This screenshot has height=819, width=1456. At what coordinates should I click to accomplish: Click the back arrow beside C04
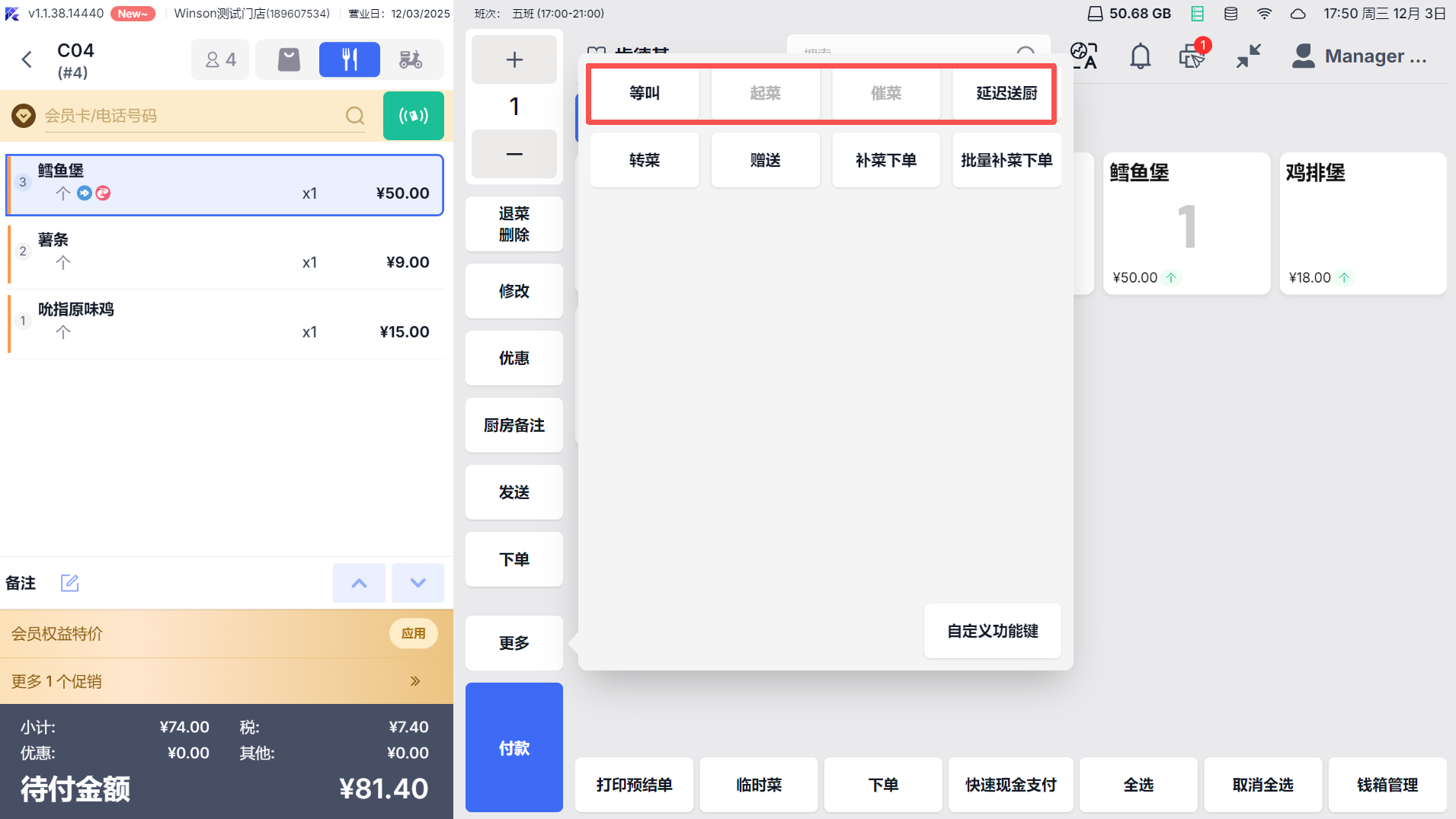27,59
